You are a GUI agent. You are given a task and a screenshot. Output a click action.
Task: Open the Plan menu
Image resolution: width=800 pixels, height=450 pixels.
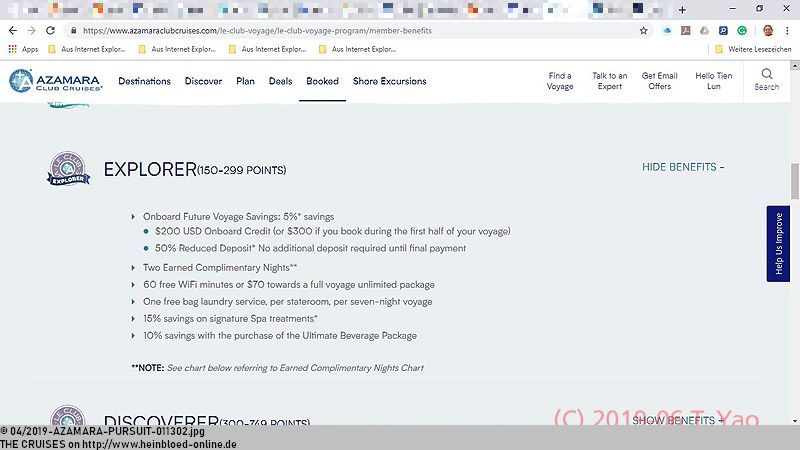click(245, 81)
